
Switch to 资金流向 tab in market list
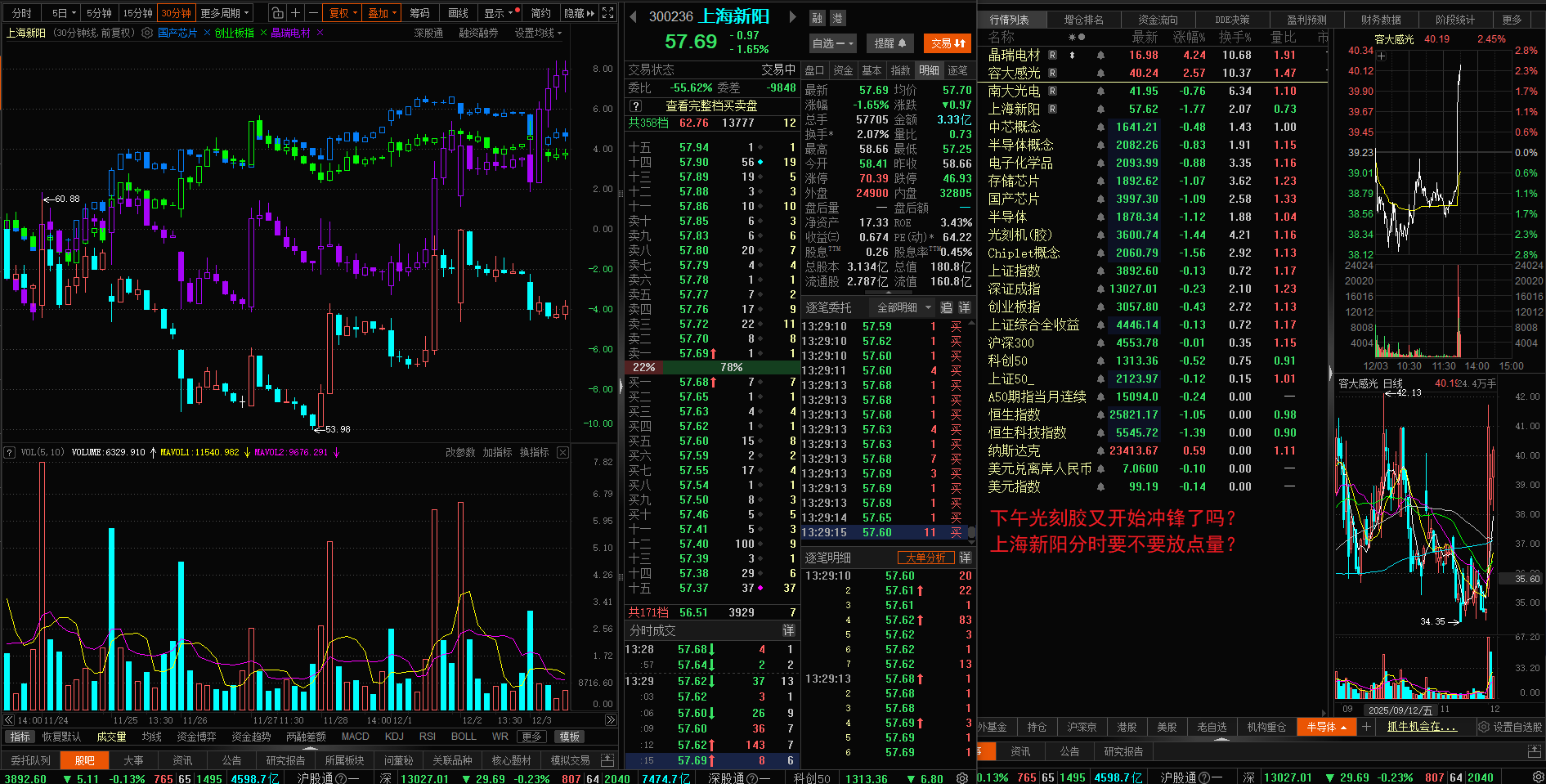(1158, 20)
